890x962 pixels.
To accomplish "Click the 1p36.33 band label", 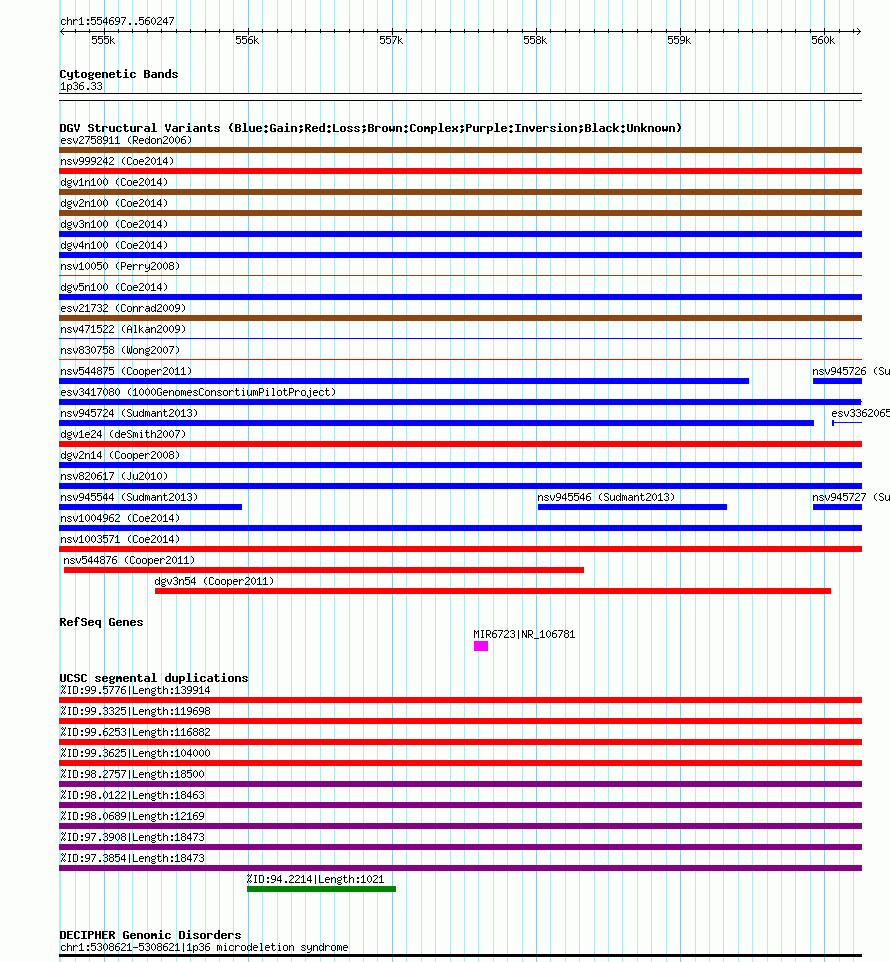I will [x=82, y=87].
